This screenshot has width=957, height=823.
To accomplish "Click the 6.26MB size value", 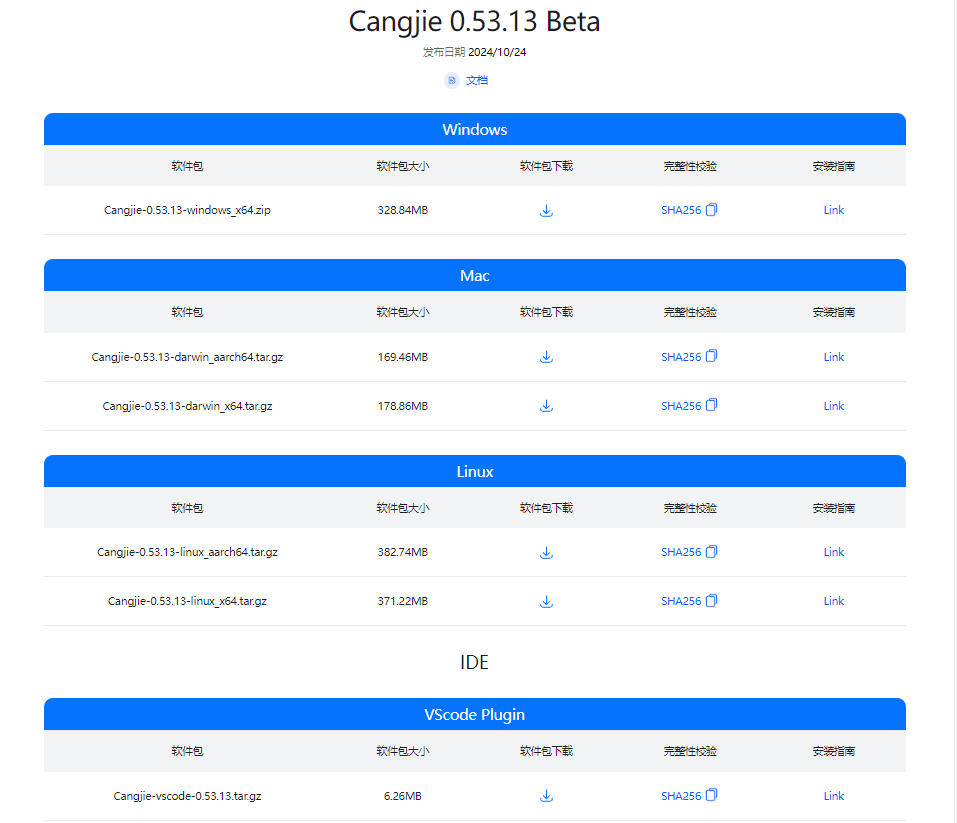I will pos(403,796).
